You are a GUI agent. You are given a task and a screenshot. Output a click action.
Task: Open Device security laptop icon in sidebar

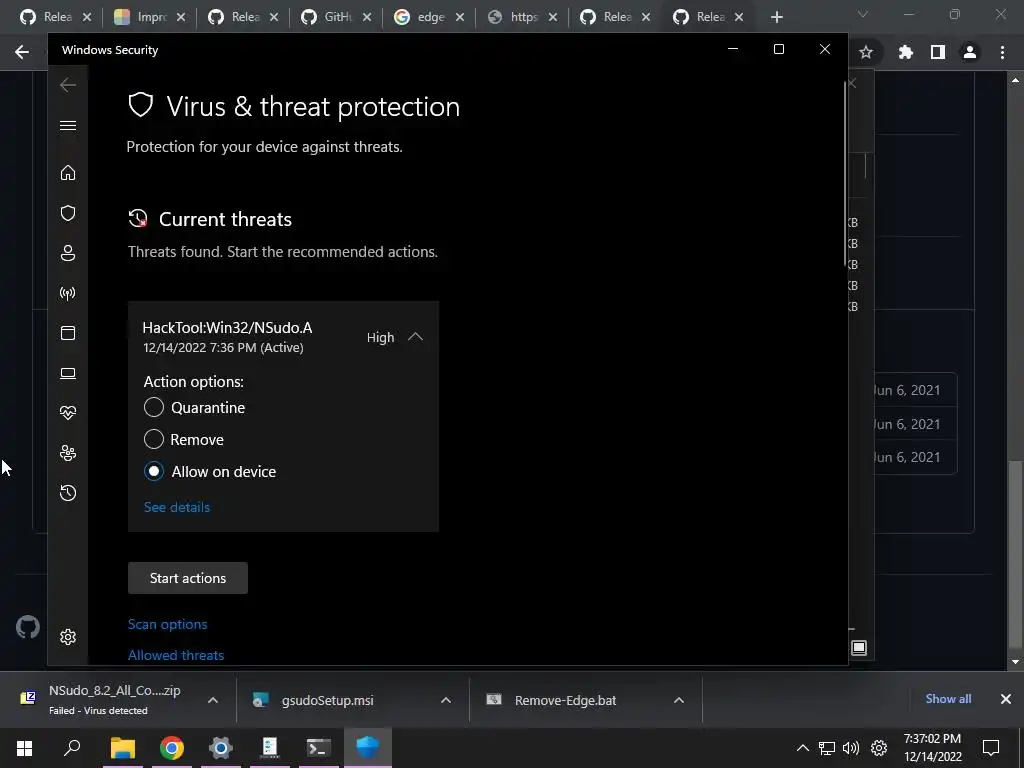(68, 373)
